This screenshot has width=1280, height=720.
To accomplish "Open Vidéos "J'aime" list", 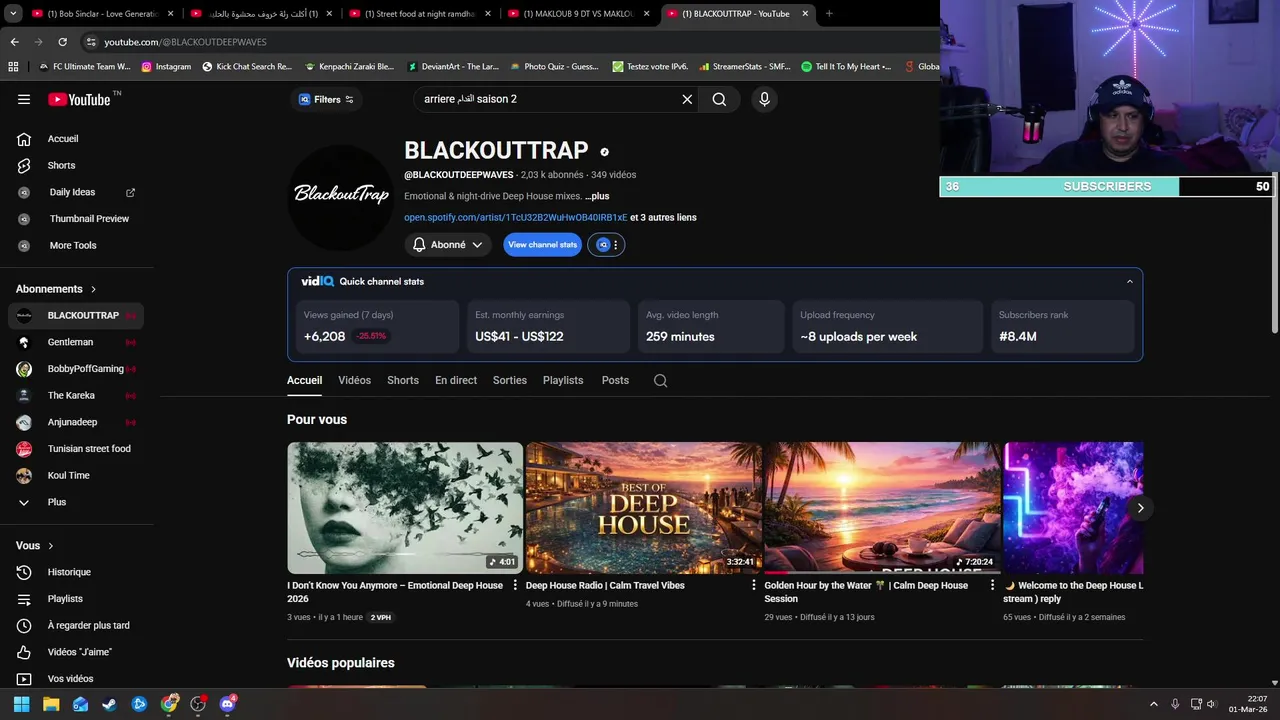I will [x=80, y=652].
